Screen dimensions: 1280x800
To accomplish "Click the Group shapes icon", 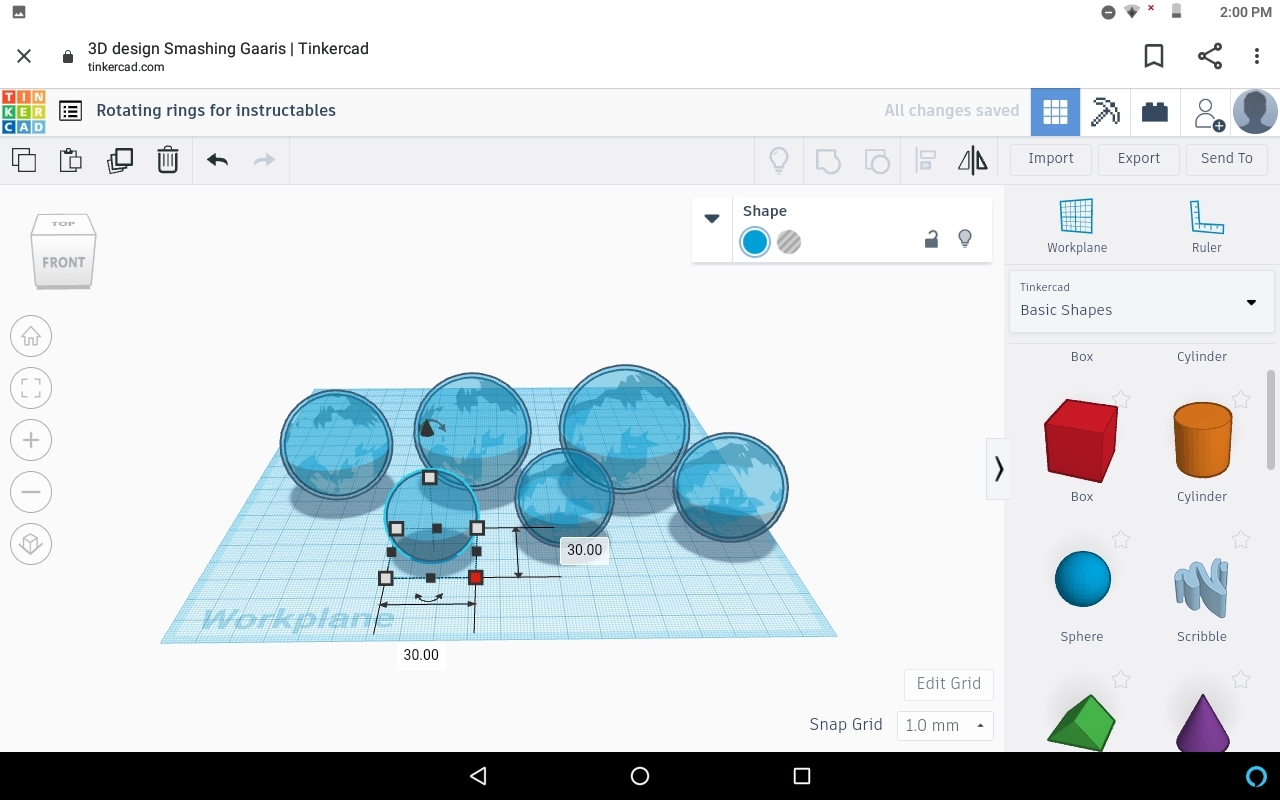I will pyautogui.click(x=828, y=160).
